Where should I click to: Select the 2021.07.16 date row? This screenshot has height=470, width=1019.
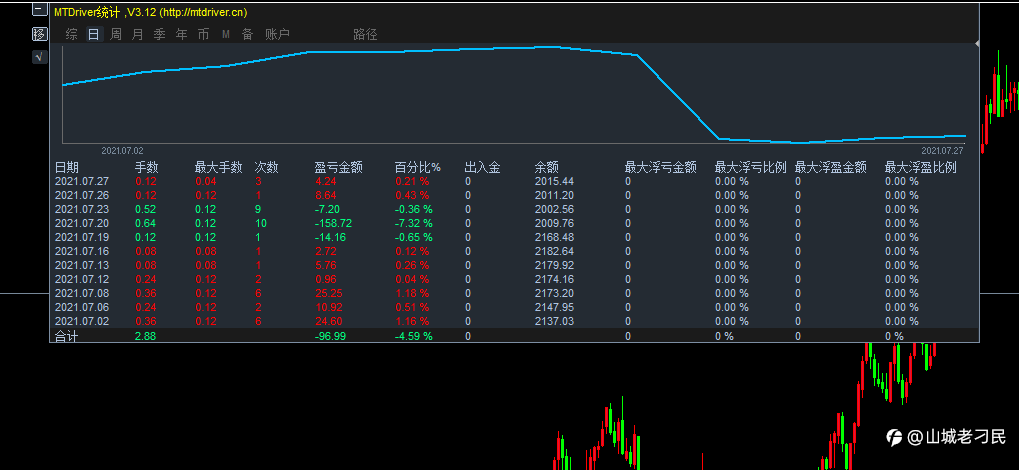click(513, 251)
